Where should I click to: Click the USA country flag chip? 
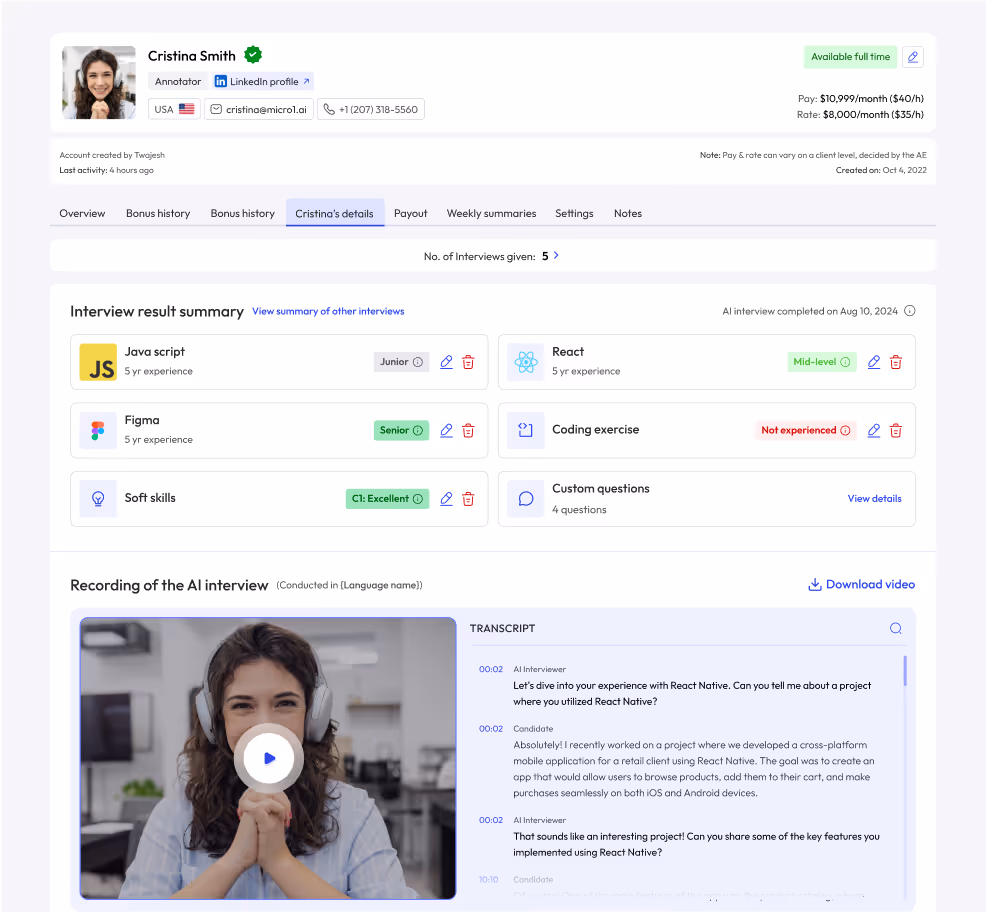pos(174,109)
